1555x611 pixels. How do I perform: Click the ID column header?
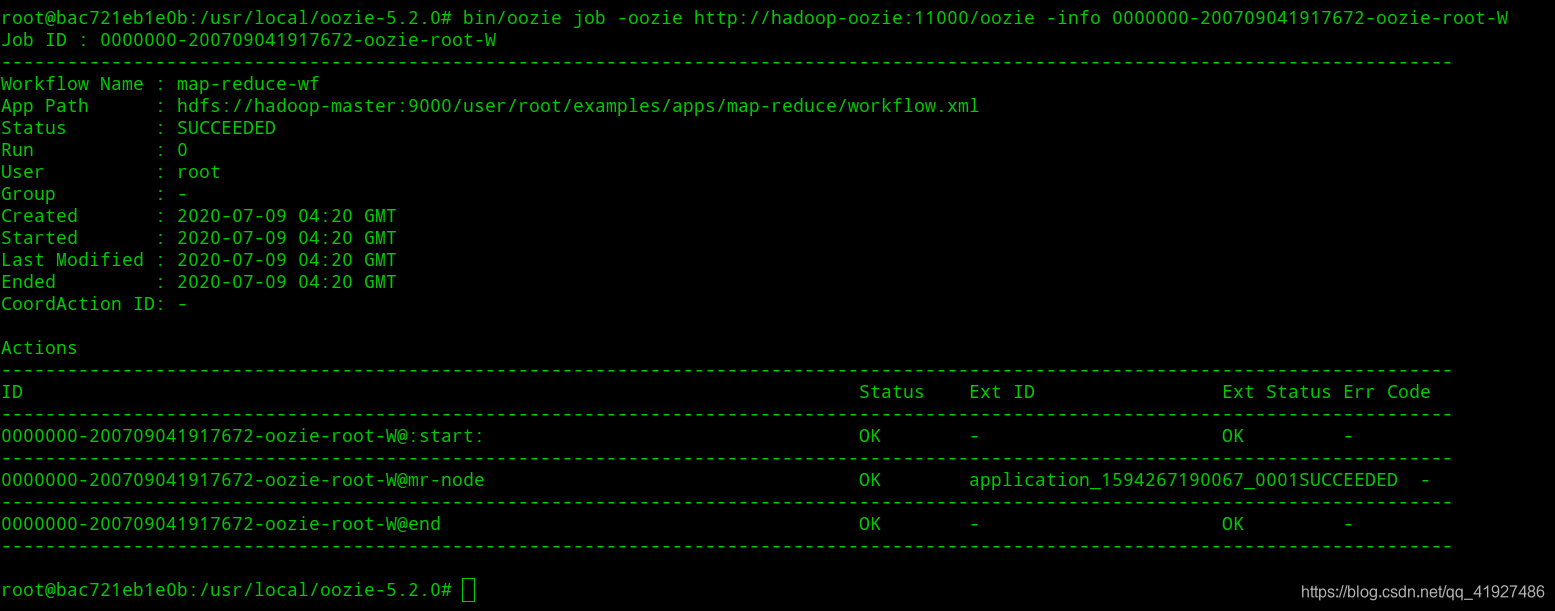pos(12,392)
